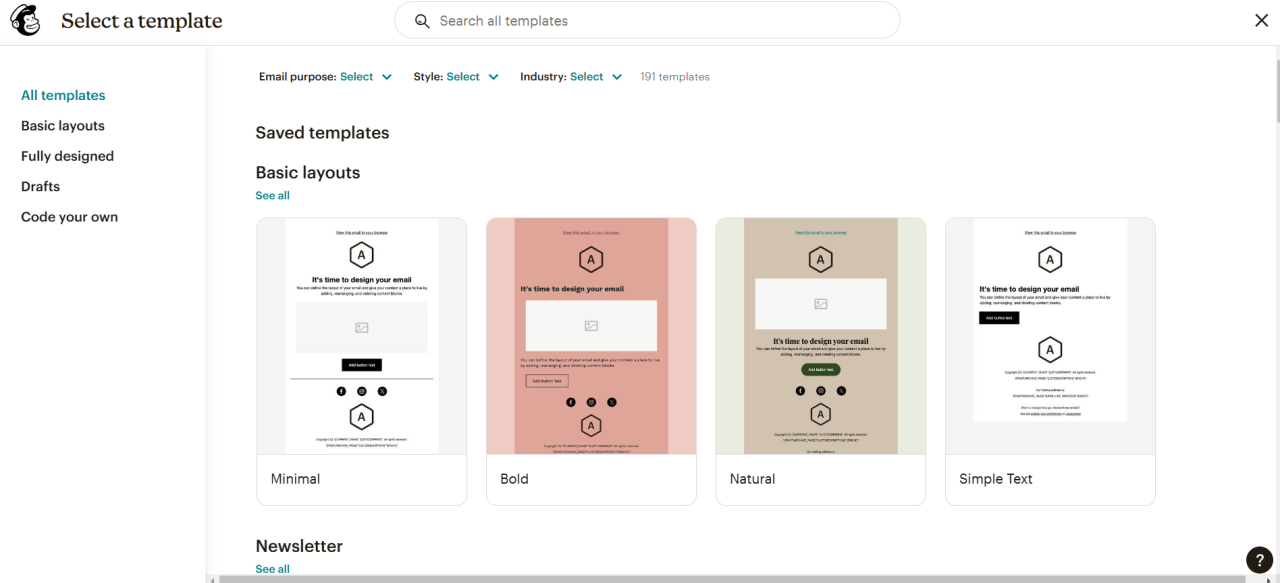Close the template picker with the X icon
Screen dimensions: 1280x583
point(1261,20)
